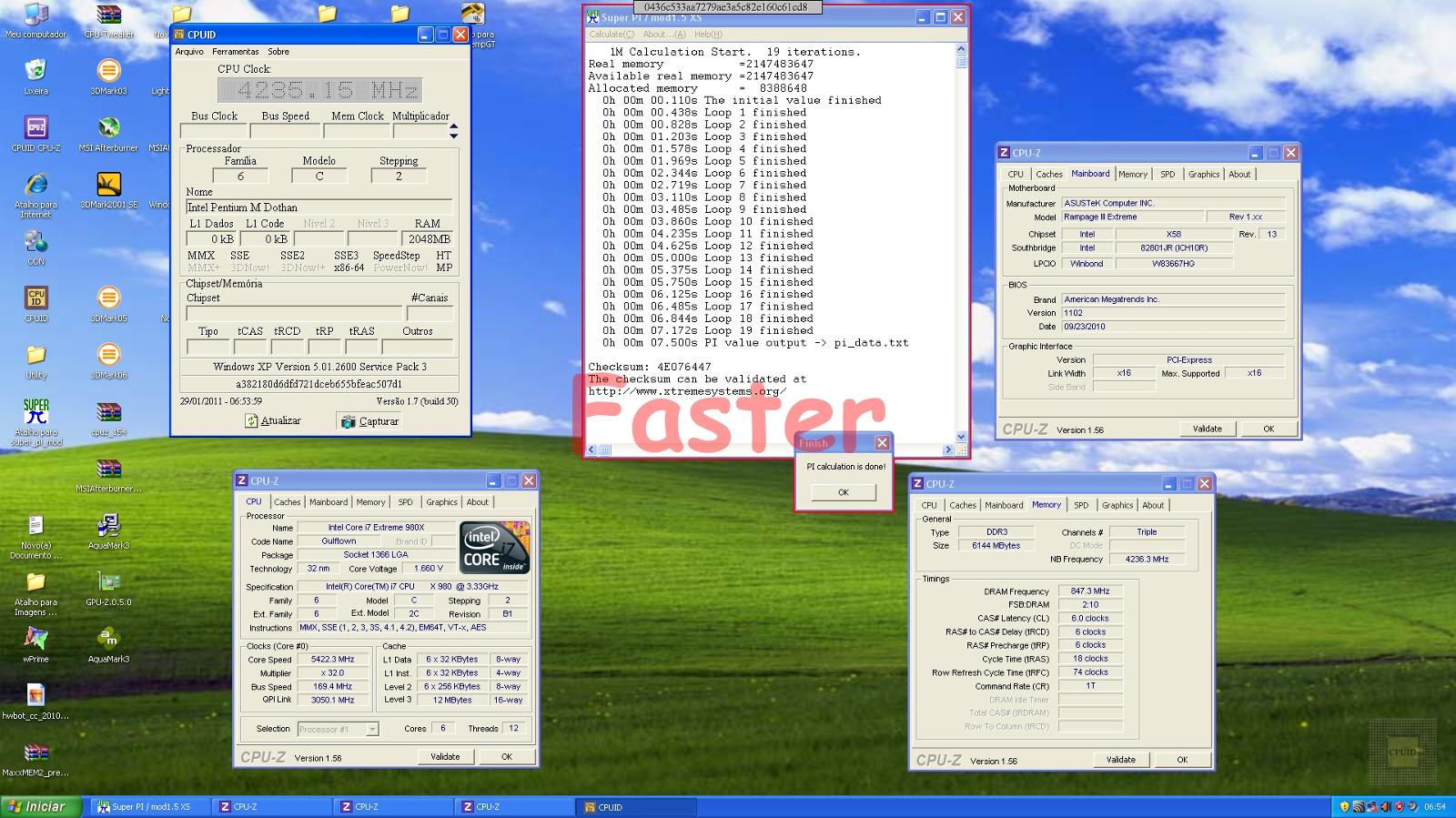
Task: Select CPU tab in CPU-Z Mainboard window
Action: (1016, 175)
